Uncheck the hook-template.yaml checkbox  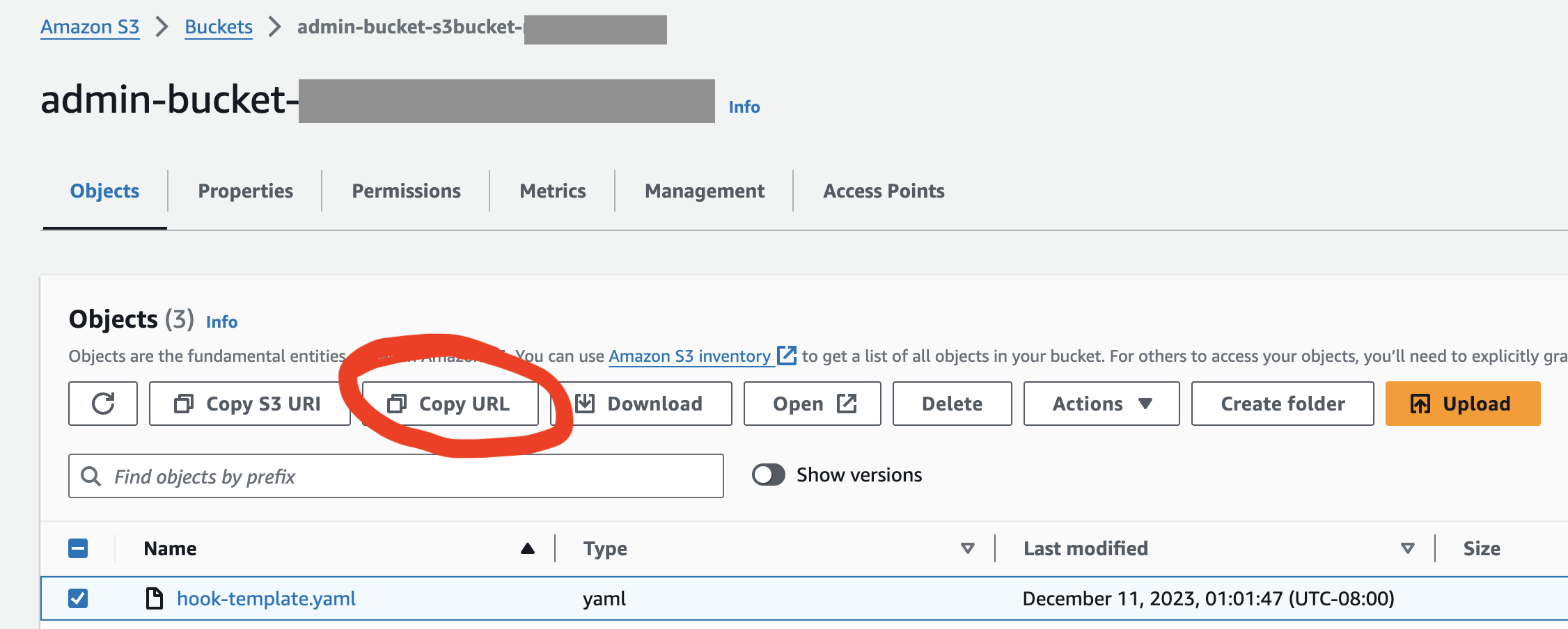pyautogui.click(x=79, y=598)
